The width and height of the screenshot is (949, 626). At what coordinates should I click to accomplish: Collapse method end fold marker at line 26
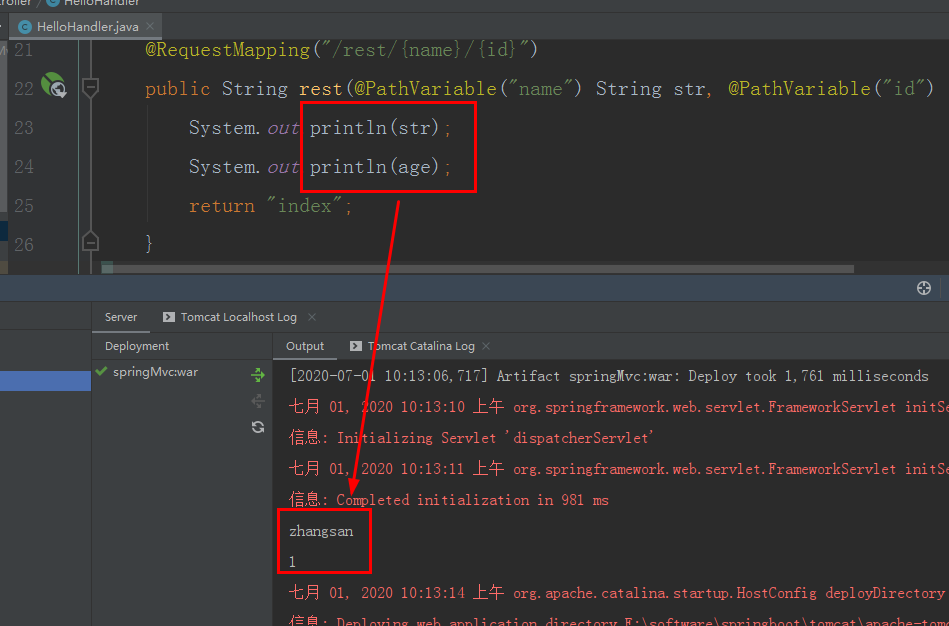point(90,242)
